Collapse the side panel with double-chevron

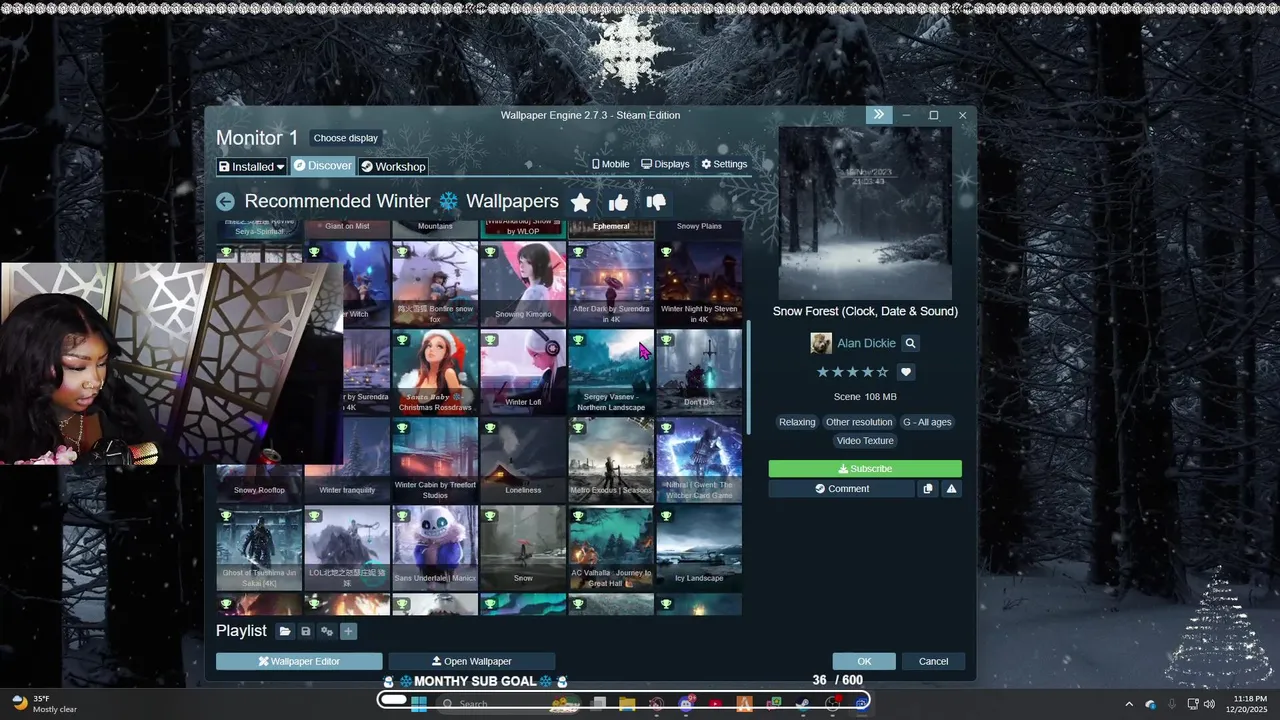878,115
